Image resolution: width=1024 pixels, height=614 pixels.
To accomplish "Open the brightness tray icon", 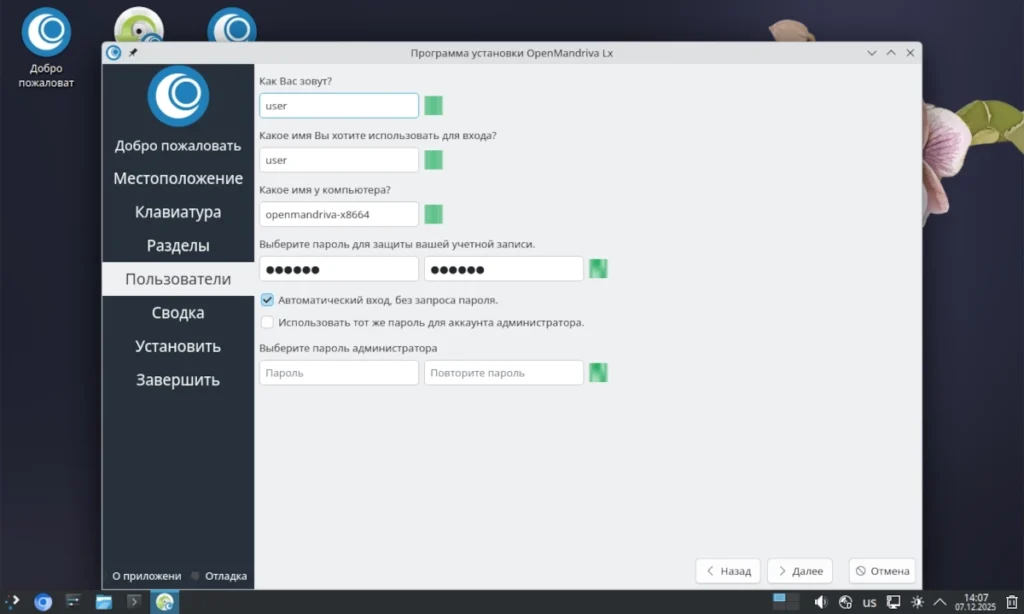I will click(x=918, y=602).
